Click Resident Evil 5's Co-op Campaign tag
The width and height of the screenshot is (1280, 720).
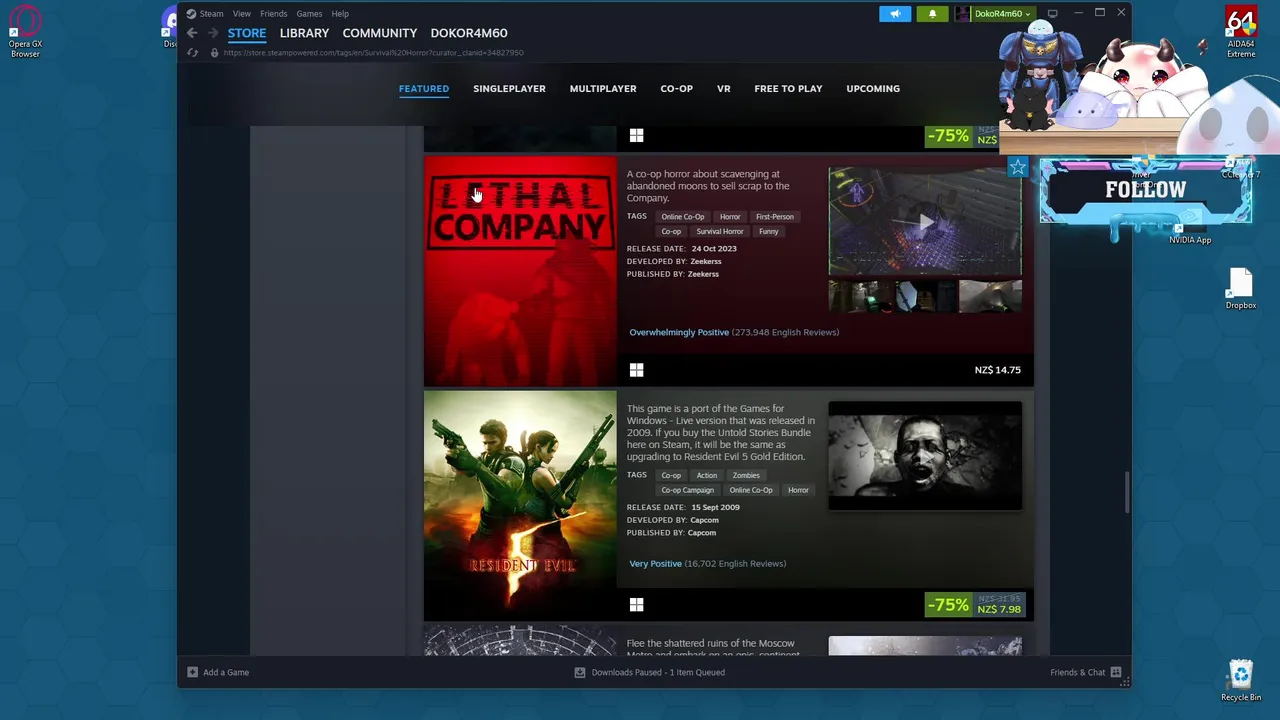coord(687,490)
